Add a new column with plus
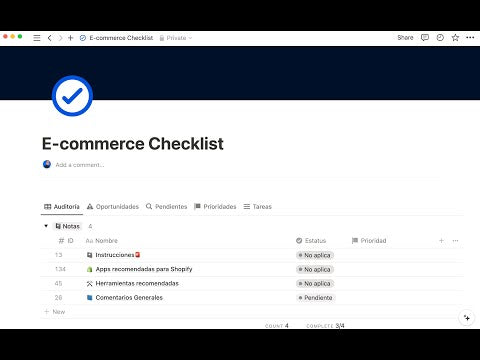This screenshot has height=360, width=480. [x=441, y=240]
